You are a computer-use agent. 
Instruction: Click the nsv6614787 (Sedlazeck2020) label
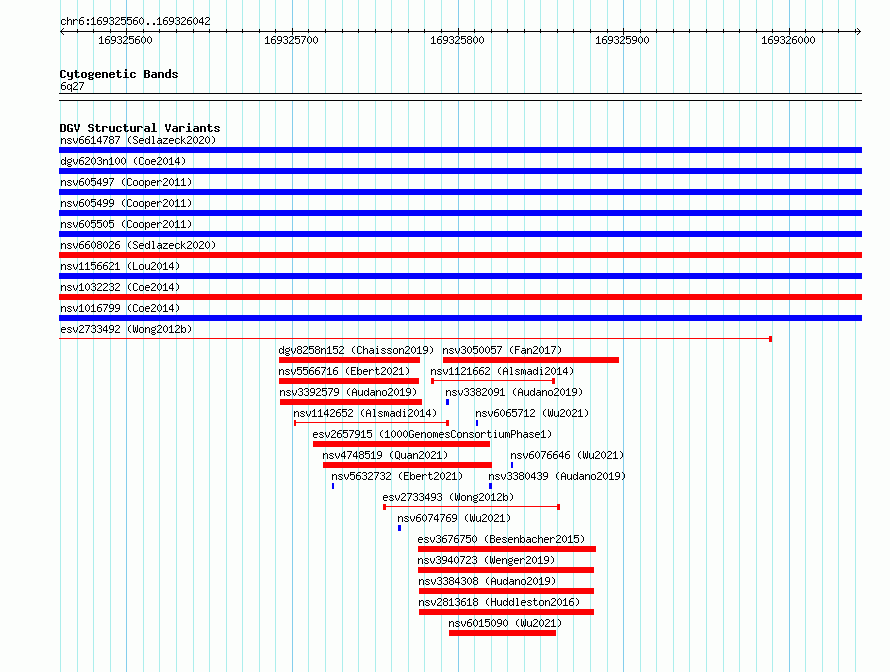click(x=138, y=140)
